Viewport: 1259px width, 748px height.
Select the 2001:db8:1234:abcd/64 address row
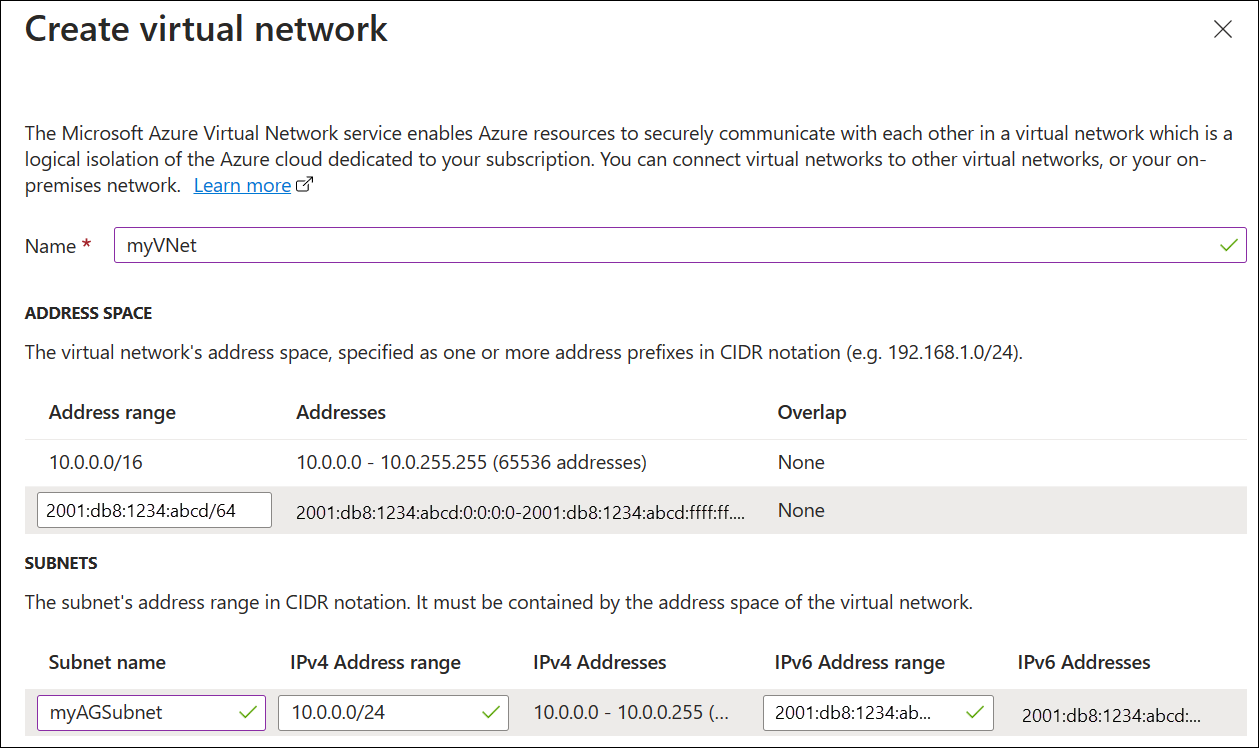point(154,510)
